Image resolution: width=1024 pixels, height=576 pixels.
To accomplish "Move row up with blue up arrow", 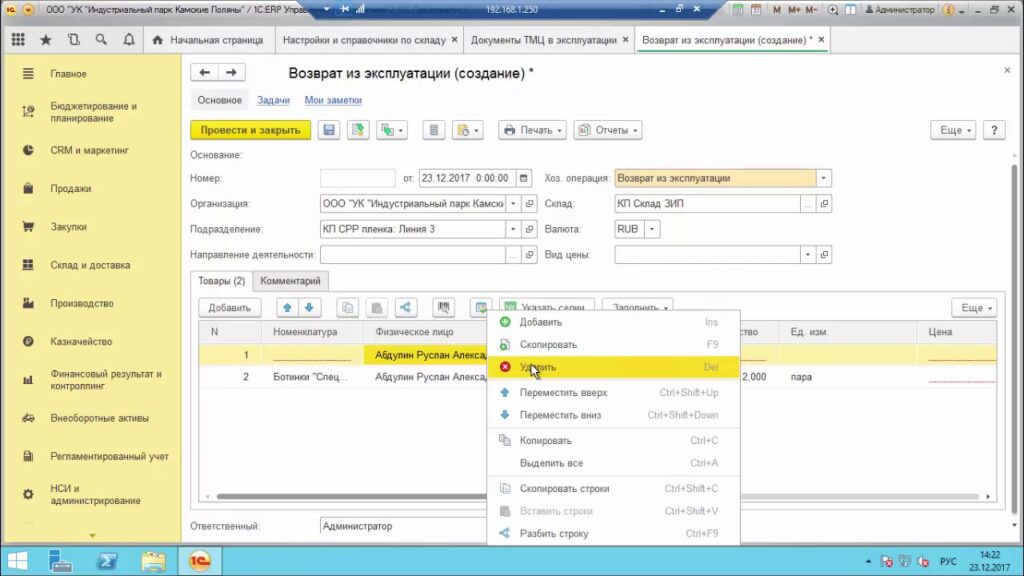I will 286,308.
